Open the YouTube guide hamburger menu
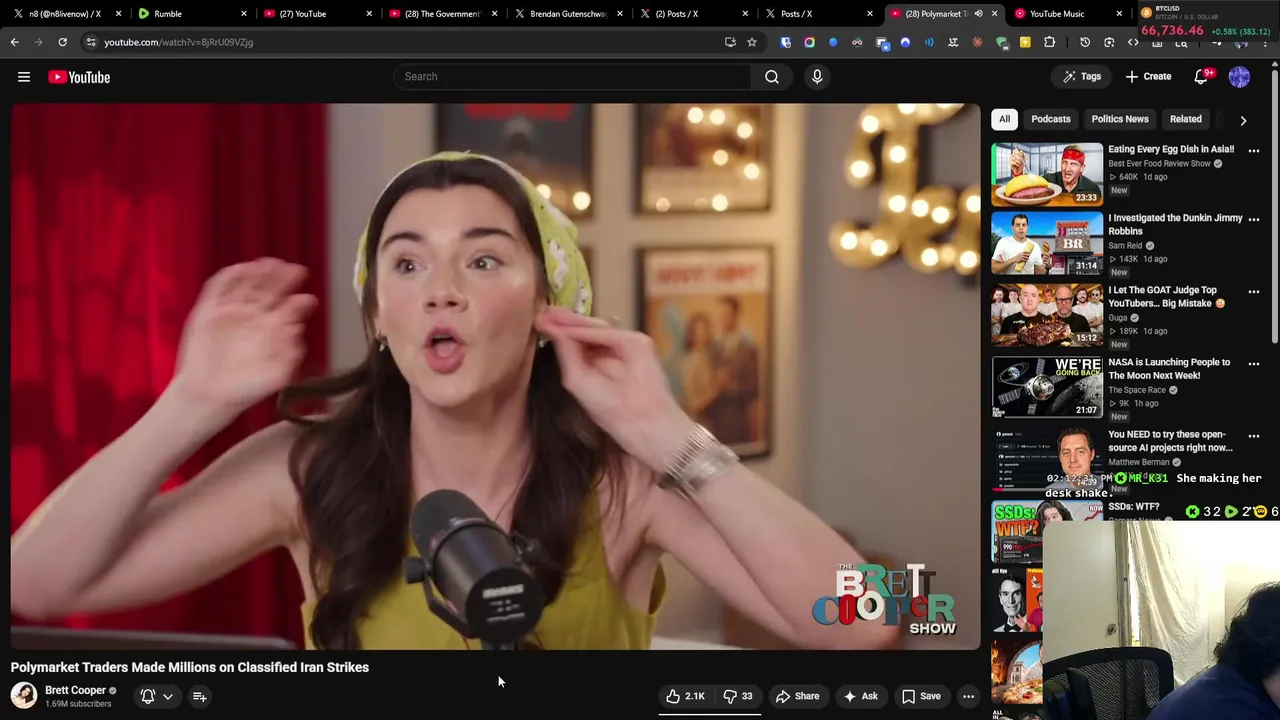 pyautogui.click(x=24, y=77)
